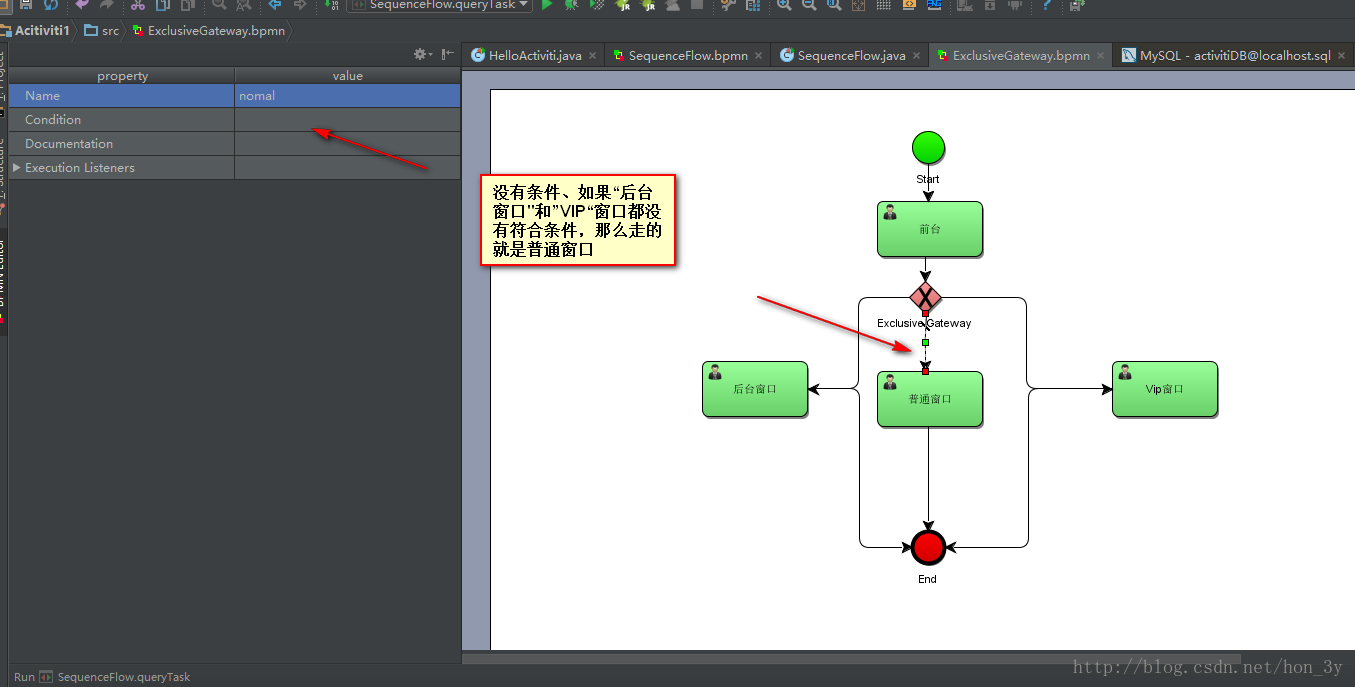This screenshot has height=687, width=1355.
Task: Zoom in on the BPMN diagram
Action: (x=784, y=4)
